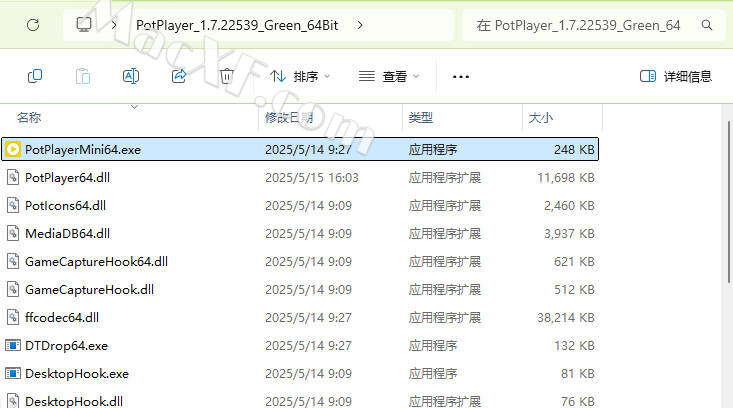Open PotPlayer_1.7.22539_Green_64Bit breadcrumb segment
This screenshot has height=408, width=733.
(237, 25)
